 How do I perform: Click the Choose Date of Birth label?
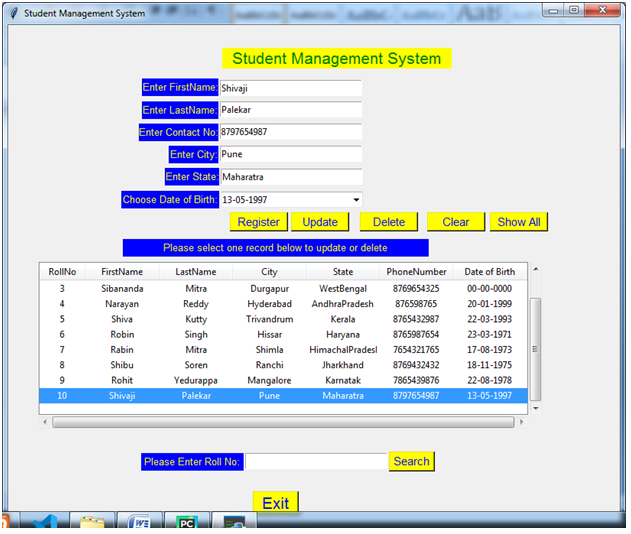click(170, 200)
